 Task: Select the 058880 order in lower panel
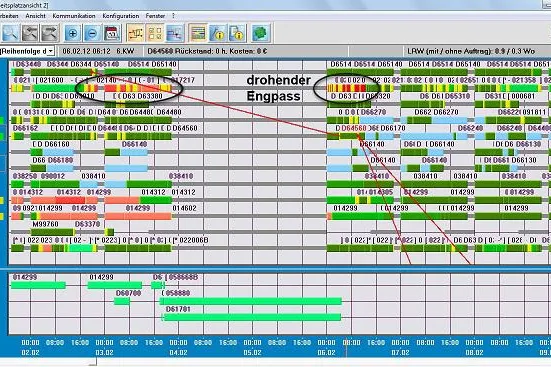point(178,293)
